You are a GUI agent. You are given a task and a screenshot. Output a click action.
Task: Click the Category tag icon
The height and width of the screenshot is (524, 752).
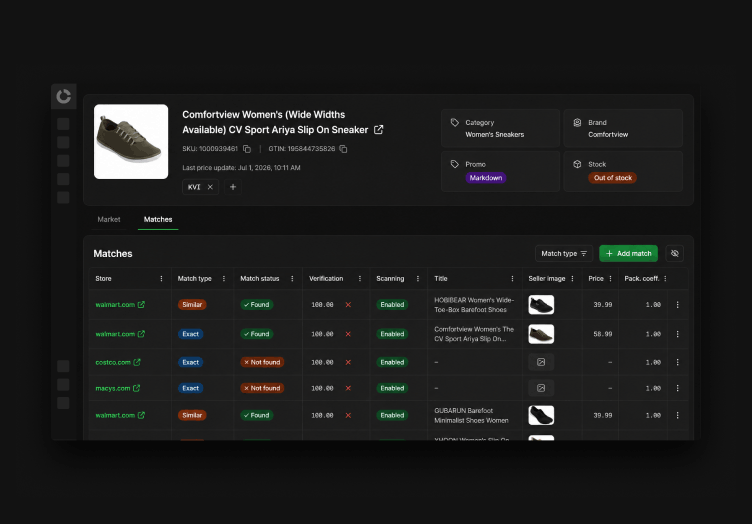point(455,123)
